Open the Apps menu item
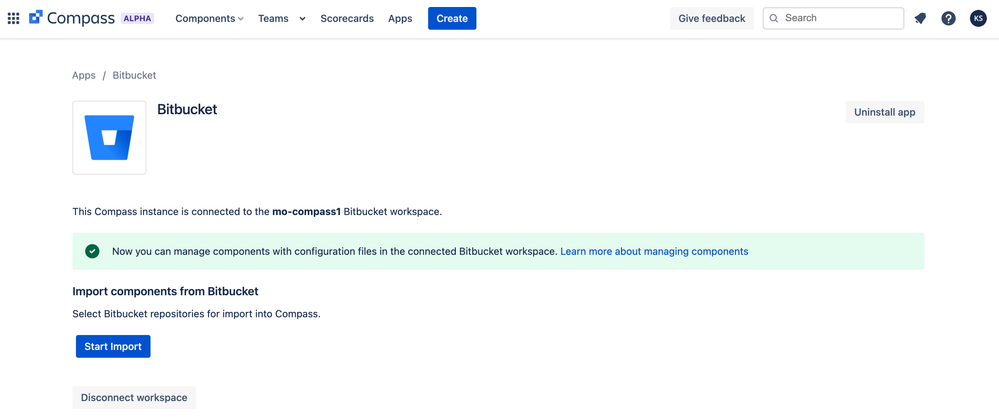The height and width of the screenshot is (418, 999). (400, 18)
